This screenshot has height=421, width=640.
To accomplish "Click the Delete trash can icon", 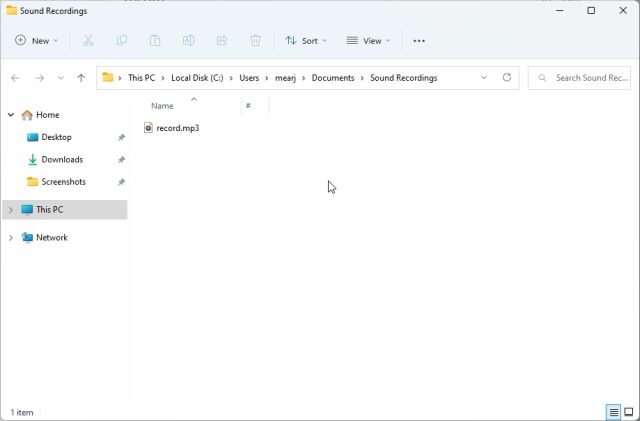I will 256,40.
